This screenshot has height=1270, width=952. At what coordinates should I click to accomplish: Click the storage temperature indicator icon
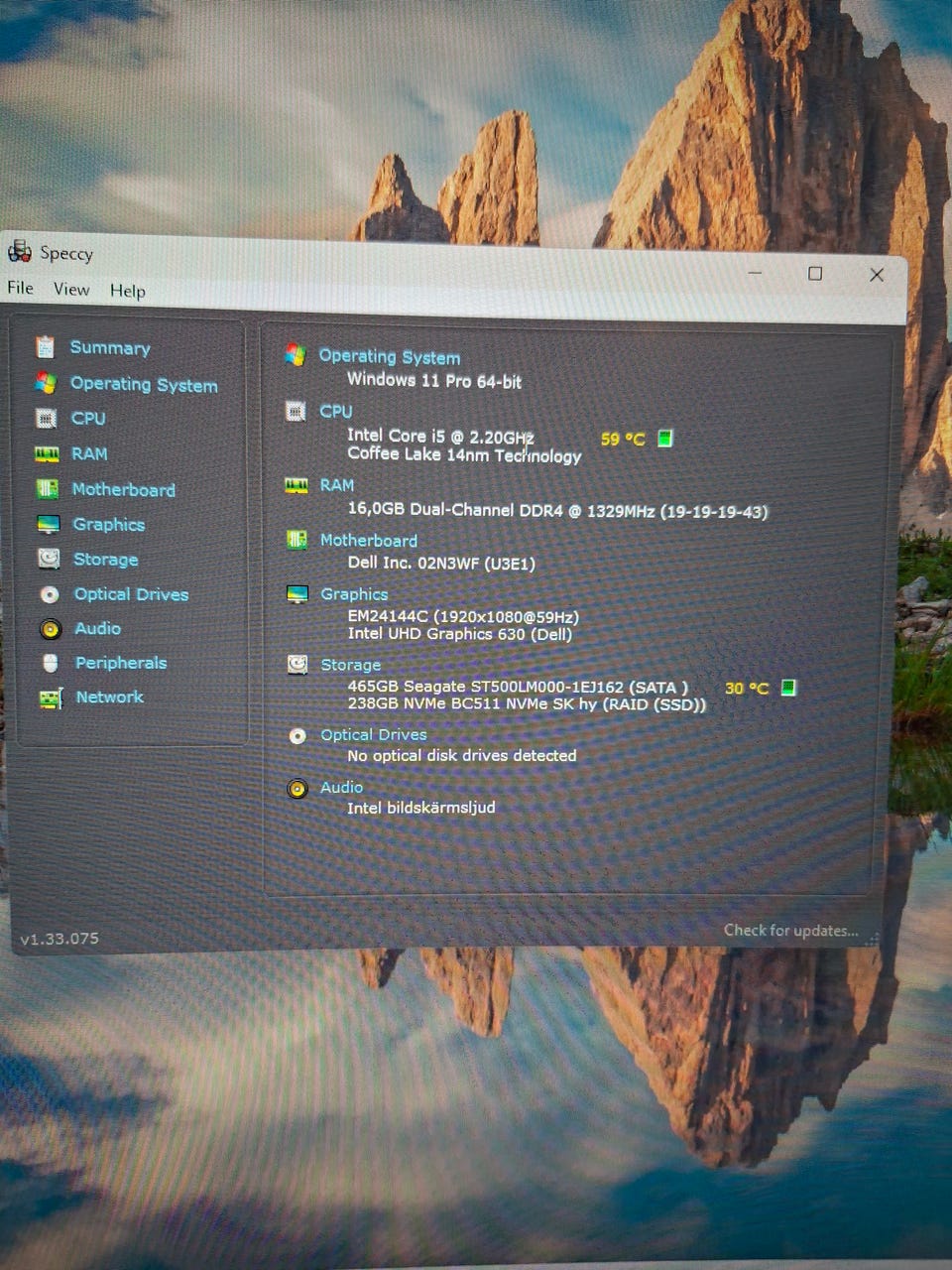(x=788, y=688)
